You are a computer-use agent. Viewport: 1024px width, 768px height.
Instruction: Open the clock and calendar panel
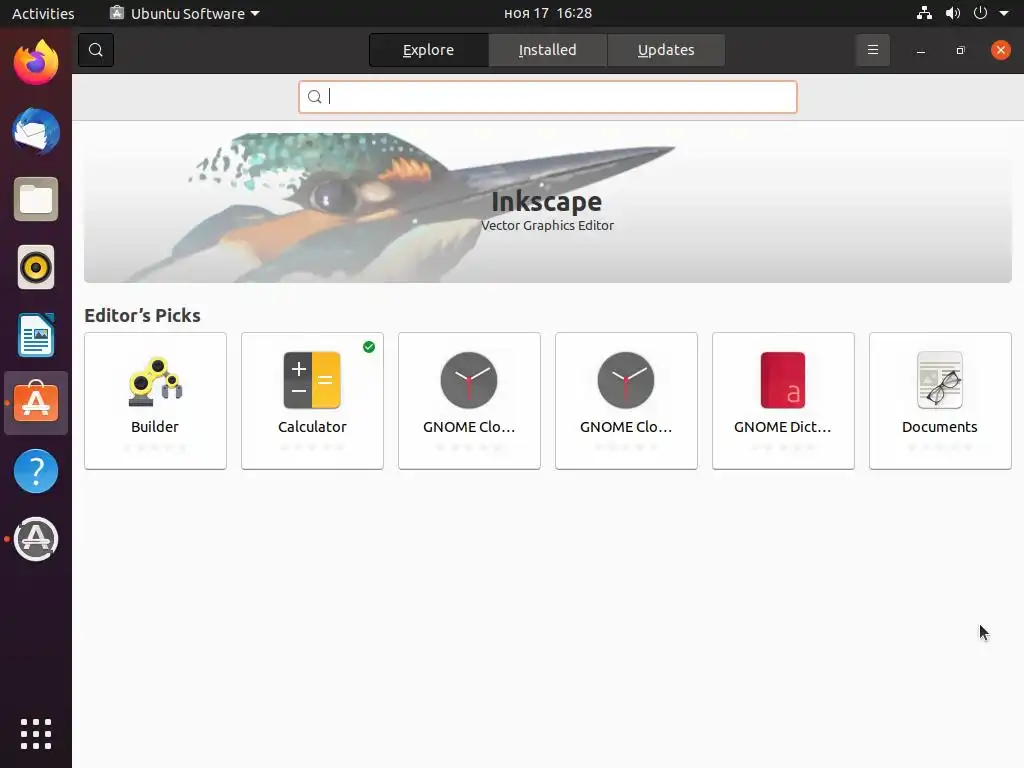(x=547, y=13)
